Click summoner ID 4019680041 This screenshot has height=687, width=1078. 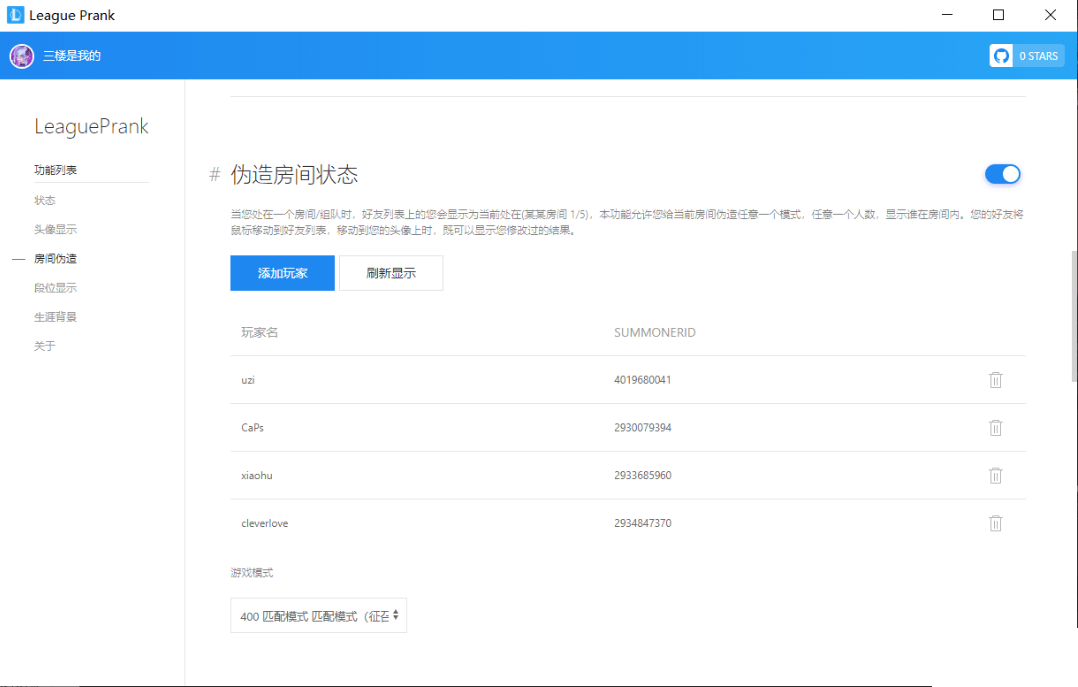click(643, 380)
